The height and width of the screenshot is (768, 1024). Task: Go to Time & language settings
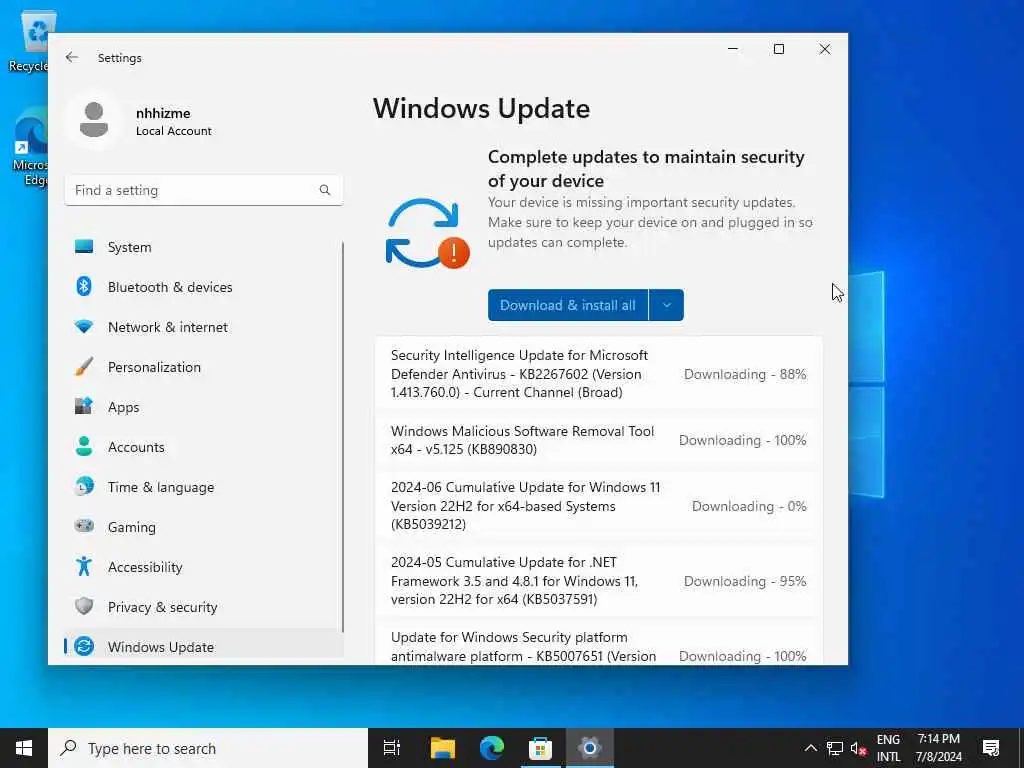(203, 487)
